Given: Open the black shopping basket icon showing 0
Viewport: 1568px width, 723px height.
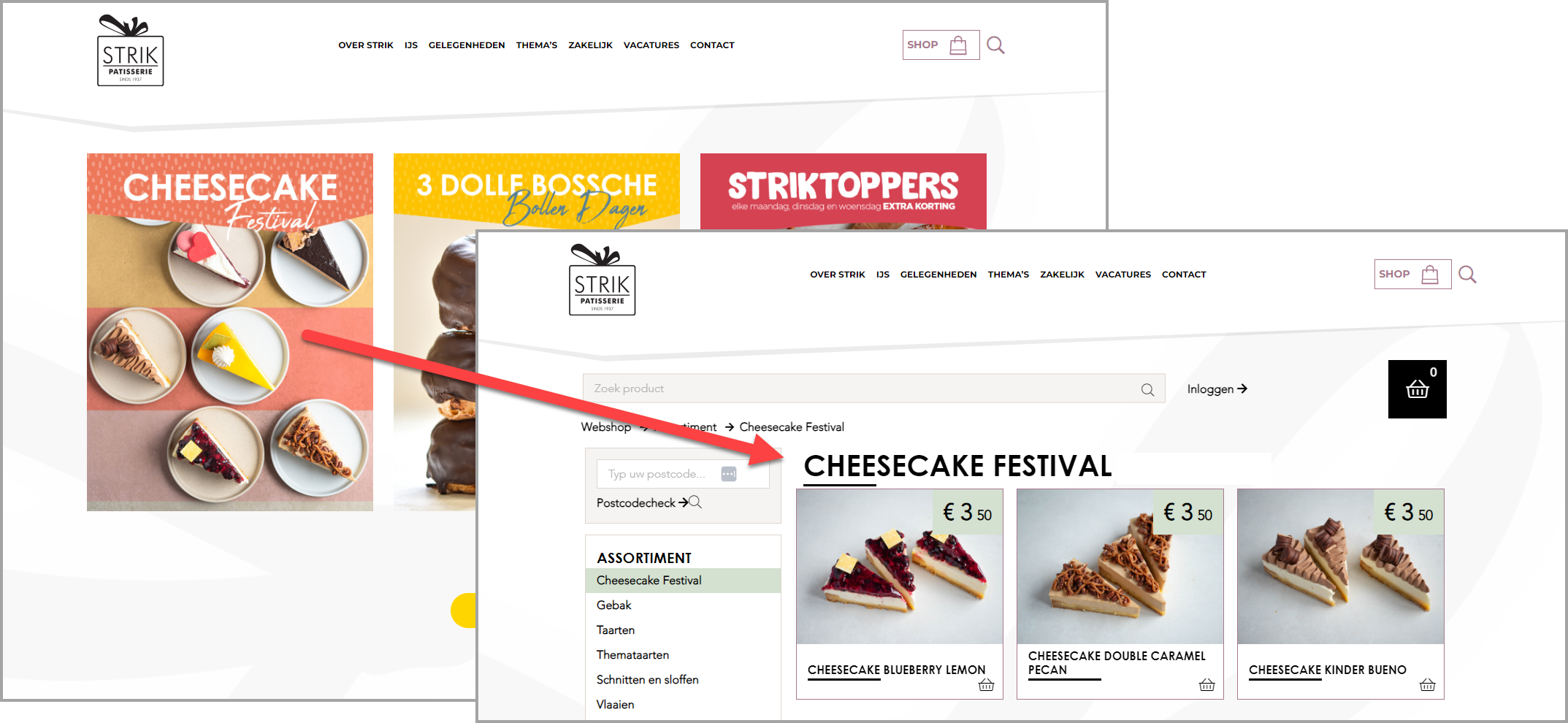Looking at the screenshot, I should [1417, 389].
